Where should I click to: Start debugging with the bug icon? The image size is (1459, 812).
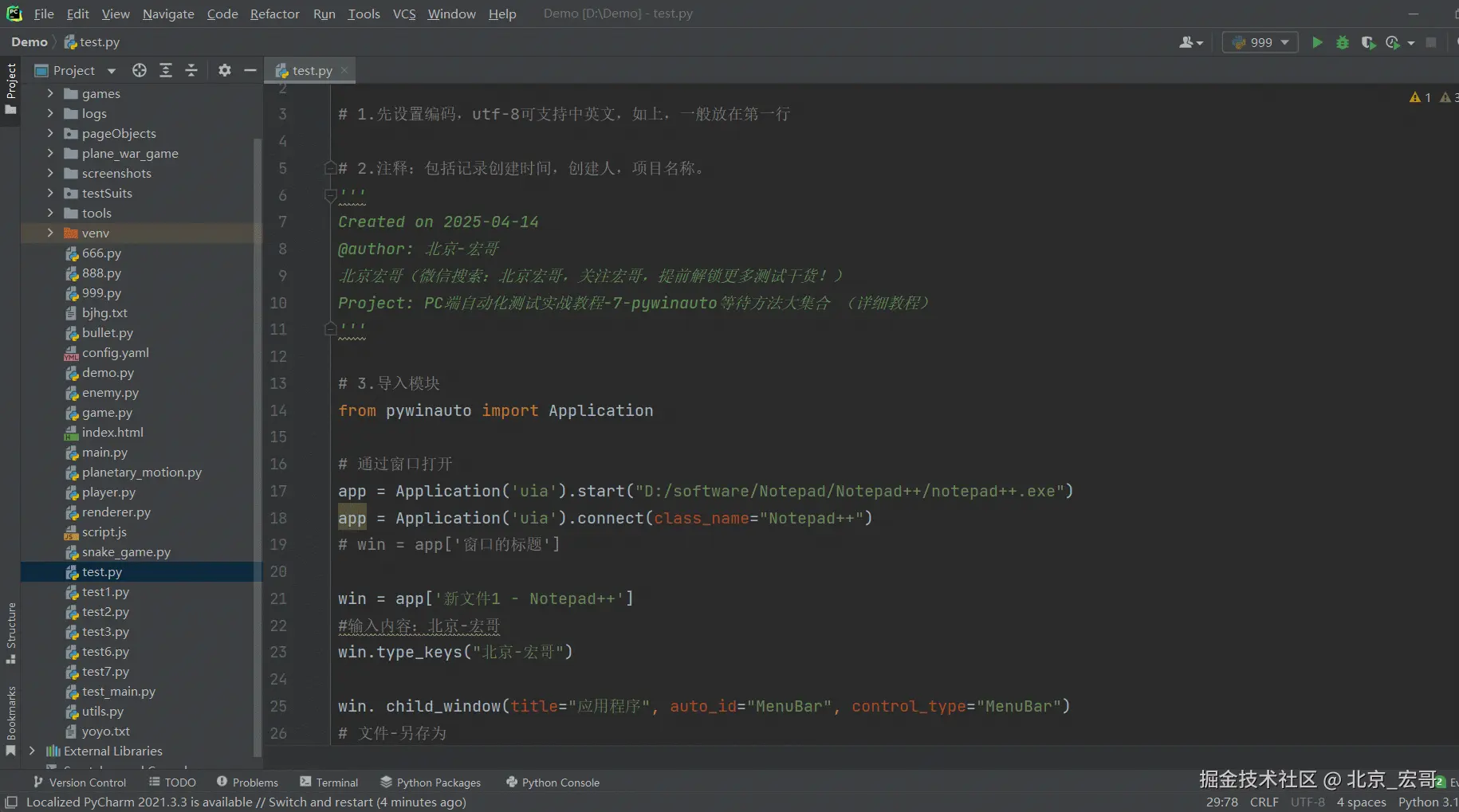click(x=1343, y=42)
